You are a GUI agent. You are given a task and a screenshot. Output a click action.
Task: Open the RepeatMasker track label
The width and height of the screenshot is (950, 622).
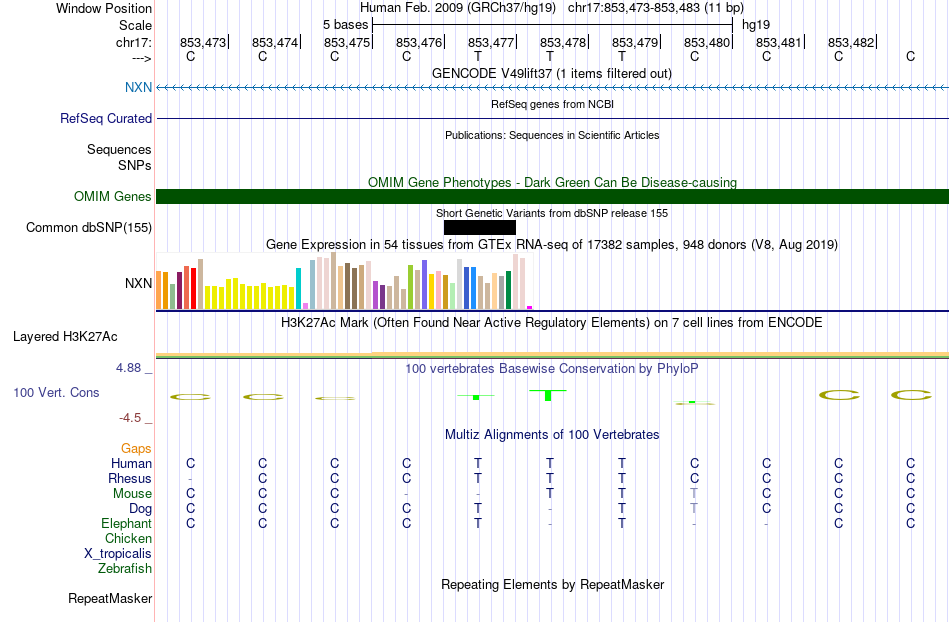(110, 598)
